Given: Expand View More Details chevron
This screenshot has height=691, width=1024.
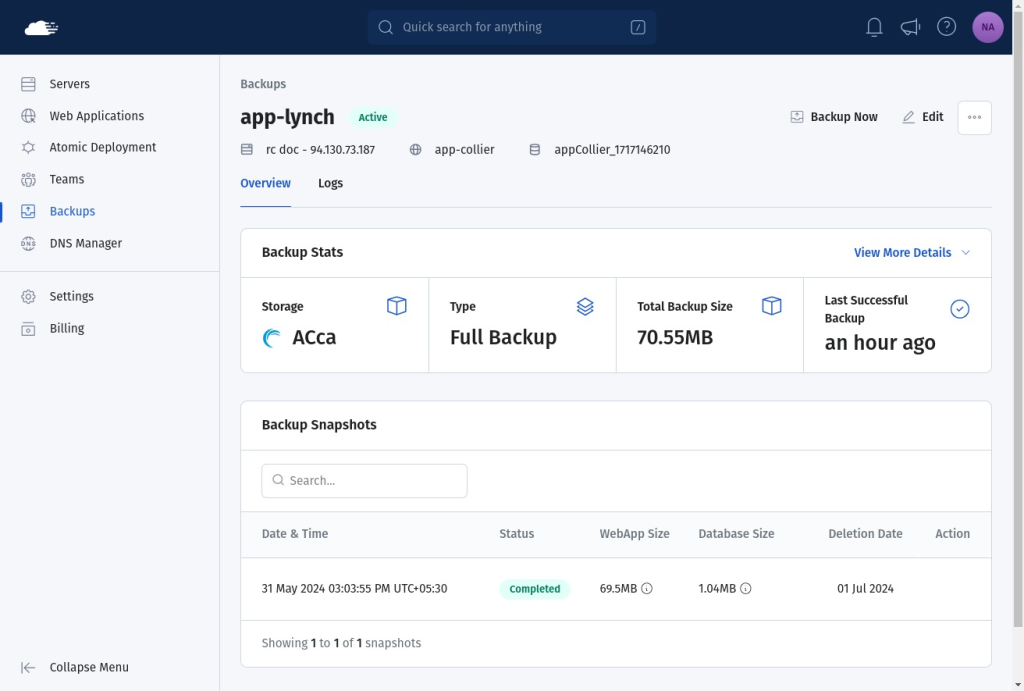Looking at the screenshot, I should [x=966, y=253].
